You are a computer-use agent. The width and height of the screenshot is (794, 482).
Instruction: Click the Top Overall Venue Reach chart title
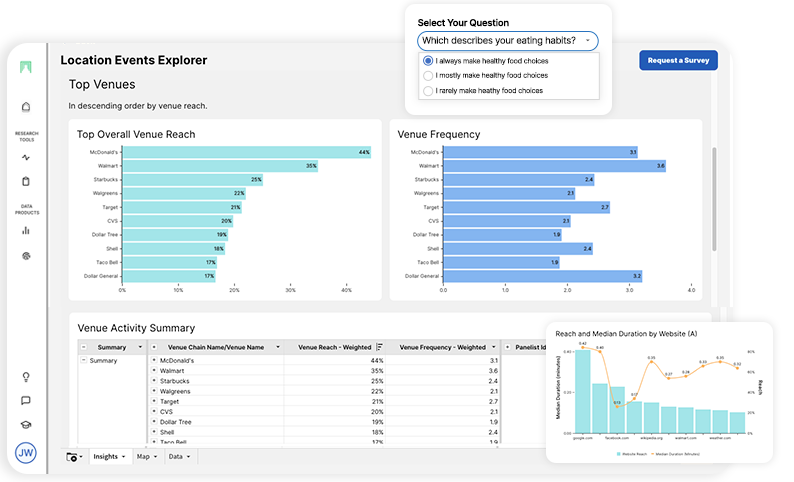point(136,135)
